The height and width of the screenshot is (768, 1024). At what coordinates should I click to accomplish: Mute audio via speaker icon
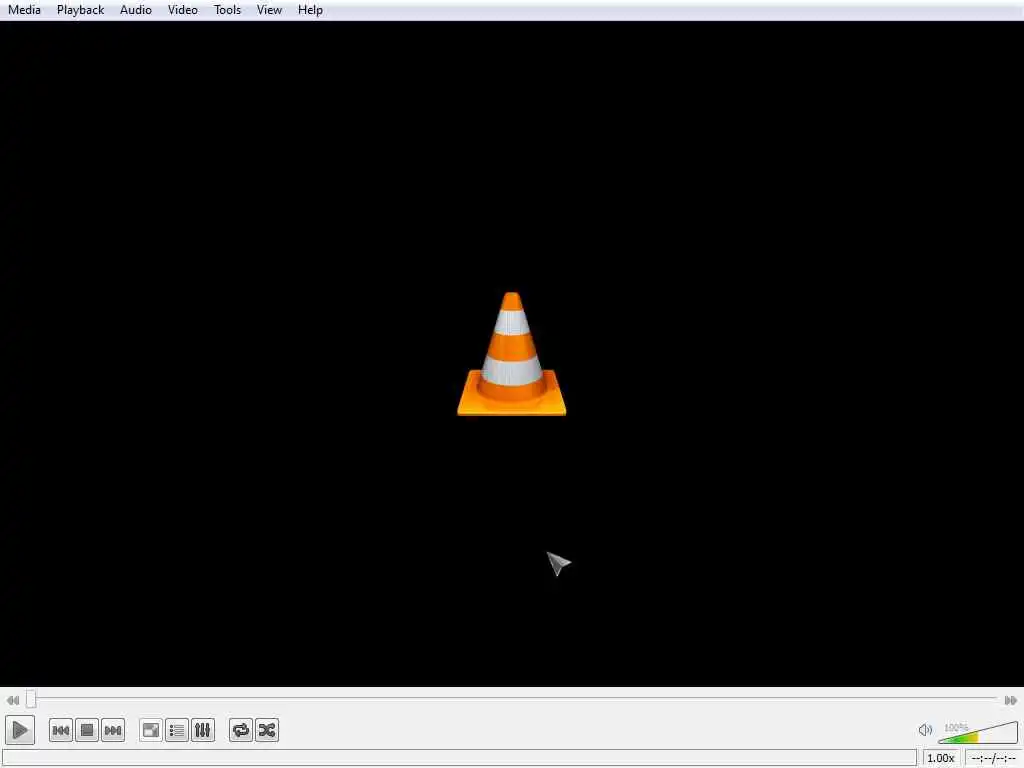925,729
